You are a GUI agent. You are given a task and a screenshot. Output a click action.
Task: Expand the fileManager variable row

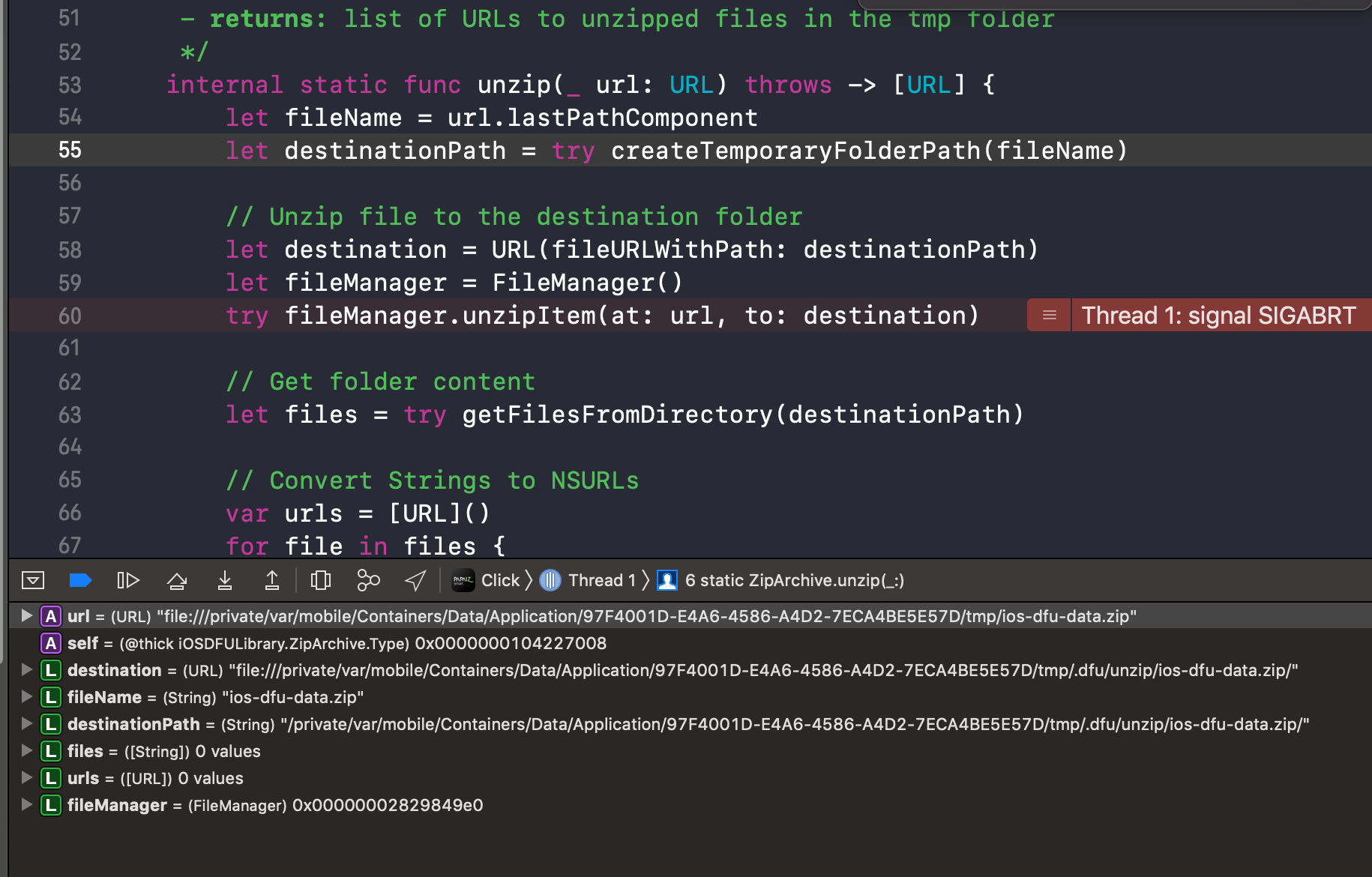coord(26,805)
